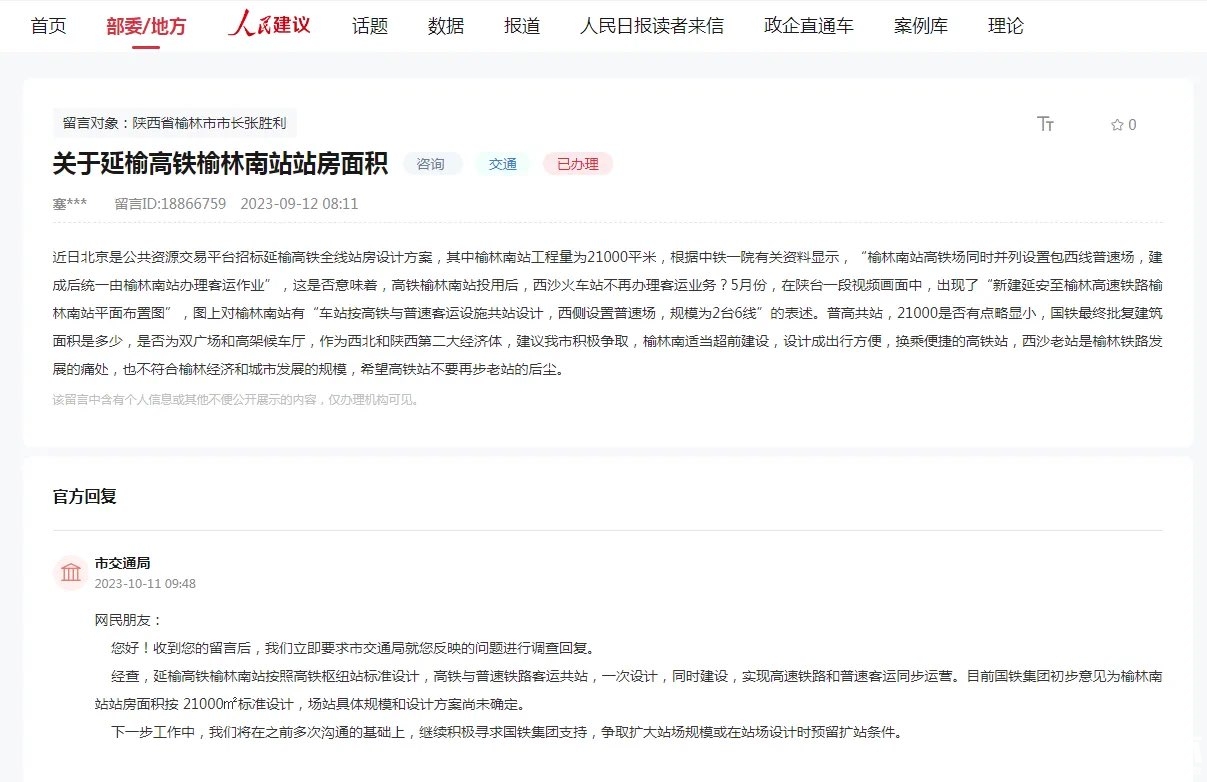This screenshot has height=782, width=1207.
Task: Open the 人民建议 logo tab
Action: 269,24
